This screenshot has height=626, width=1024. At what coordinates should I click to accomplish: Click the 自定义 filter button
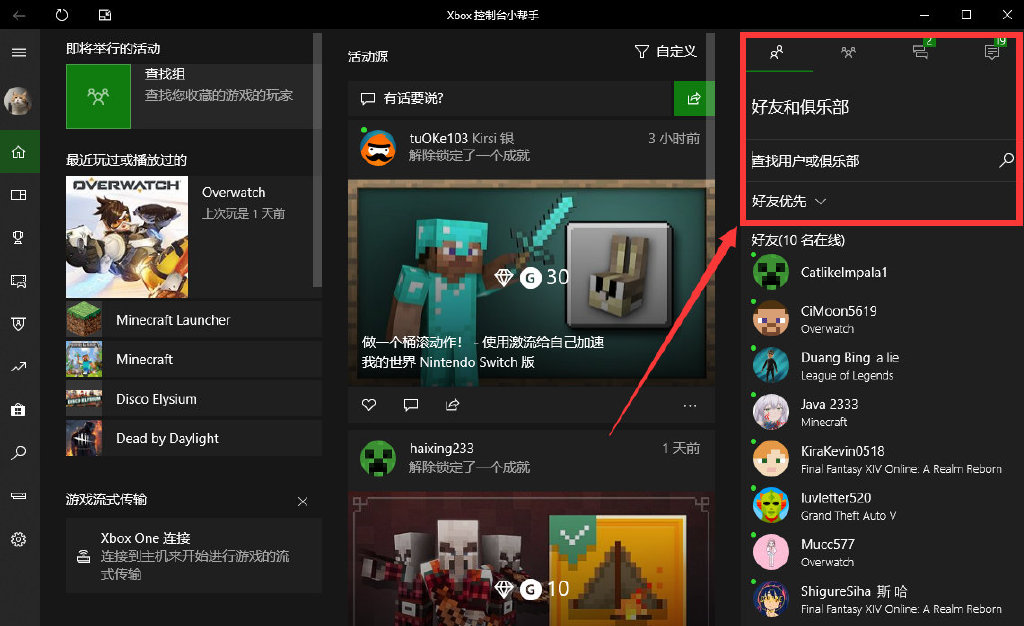665,52
